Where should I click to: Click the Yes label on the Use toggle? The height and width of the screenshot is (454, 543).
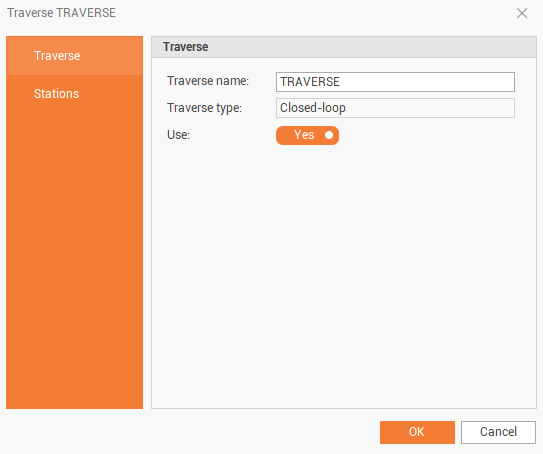pos(304,135)
